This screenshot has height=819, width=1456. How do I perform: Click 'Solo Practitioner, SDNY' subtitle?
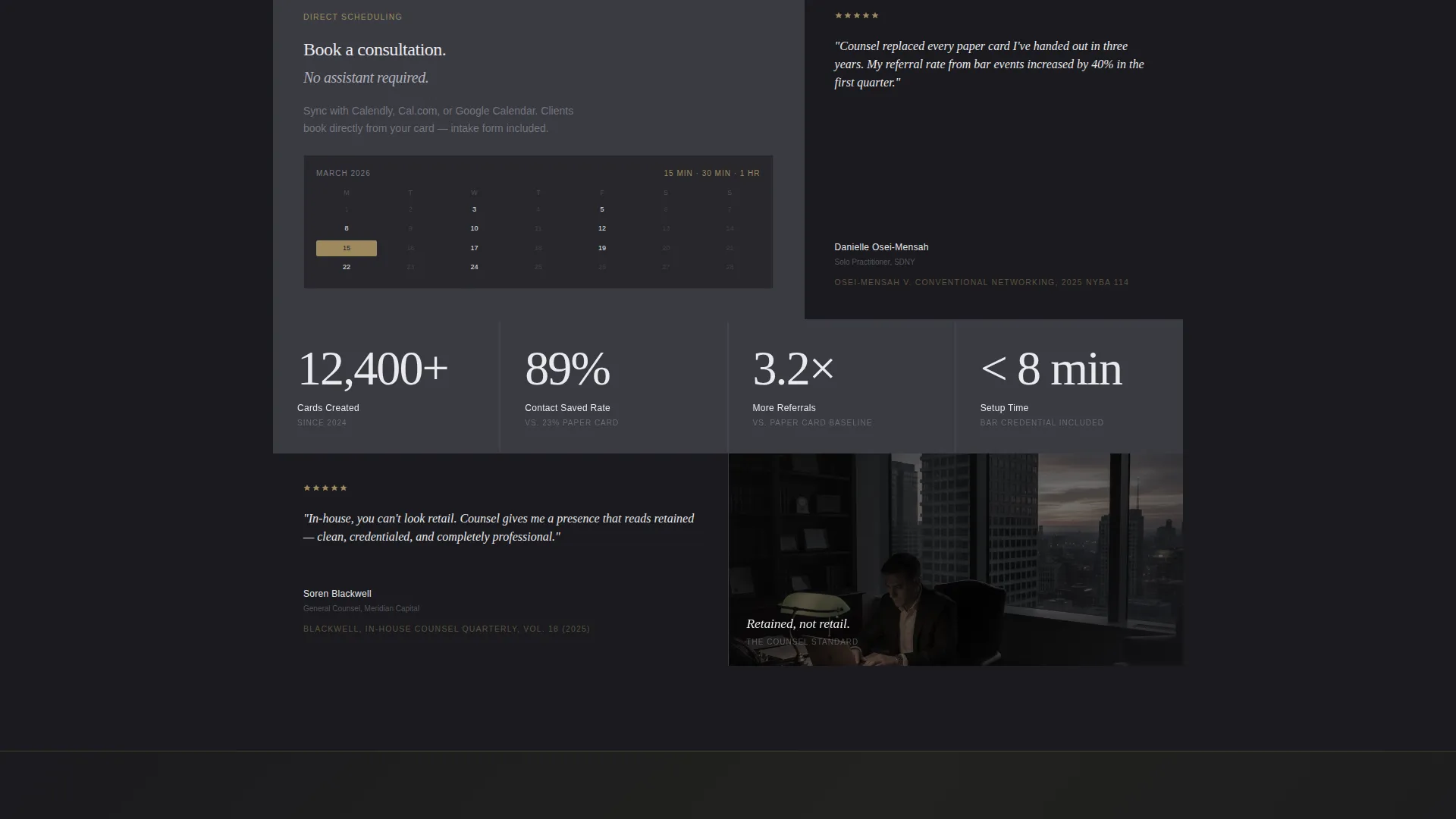[x=874, y=262]
